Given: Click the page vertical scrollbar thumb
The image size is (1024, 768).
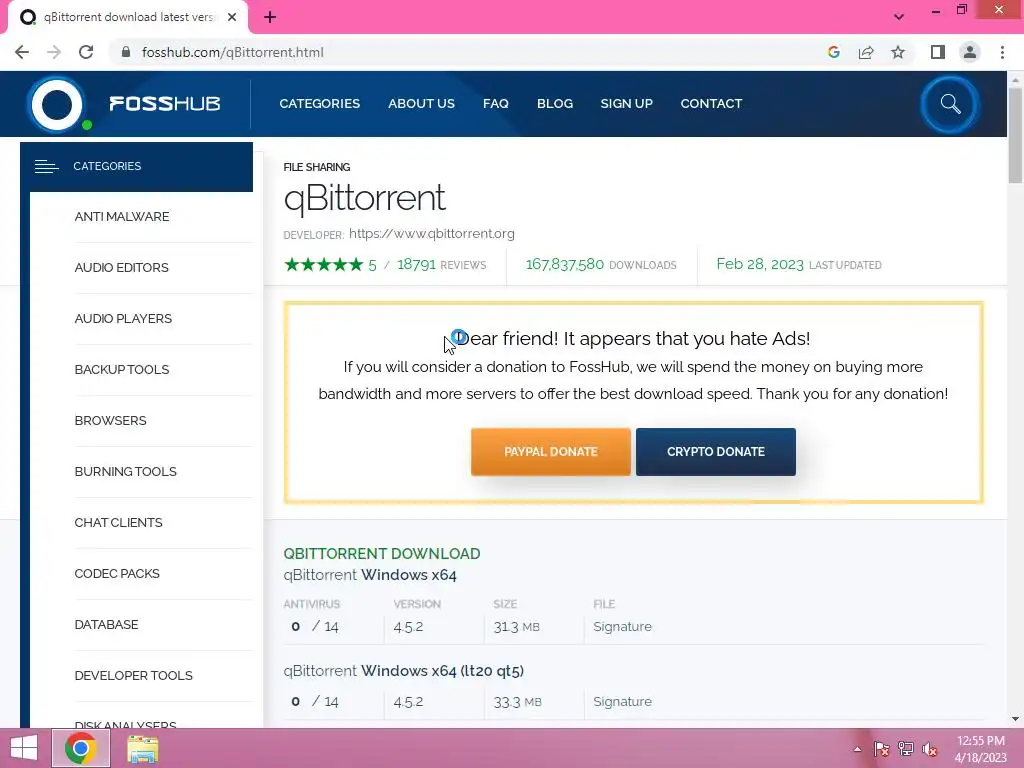Looking at the screenshot, I should [1015, 136].
